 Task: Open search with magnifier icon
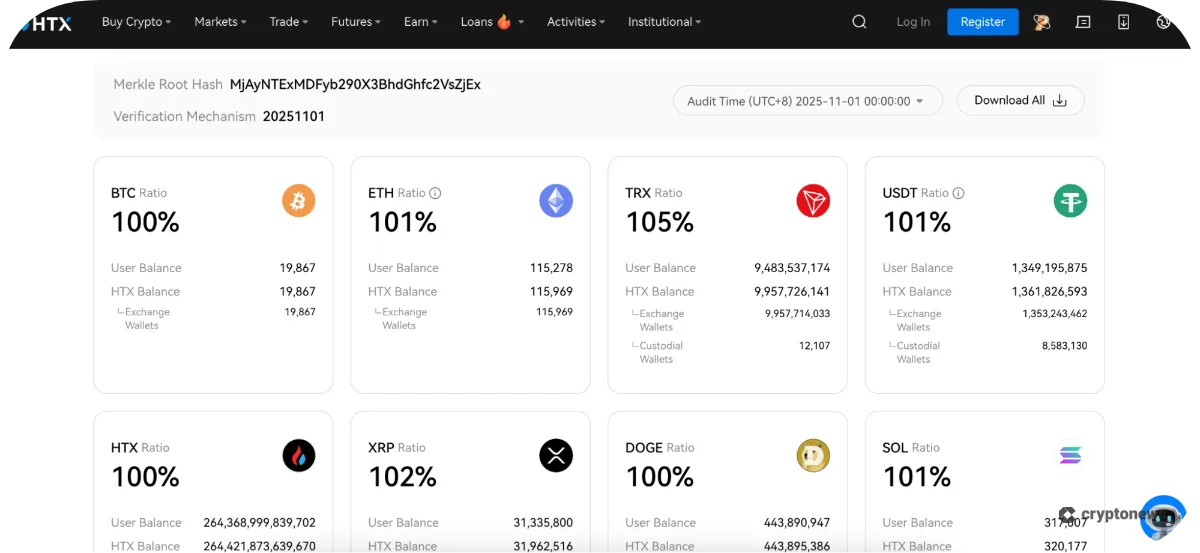(x=859, y=22)
